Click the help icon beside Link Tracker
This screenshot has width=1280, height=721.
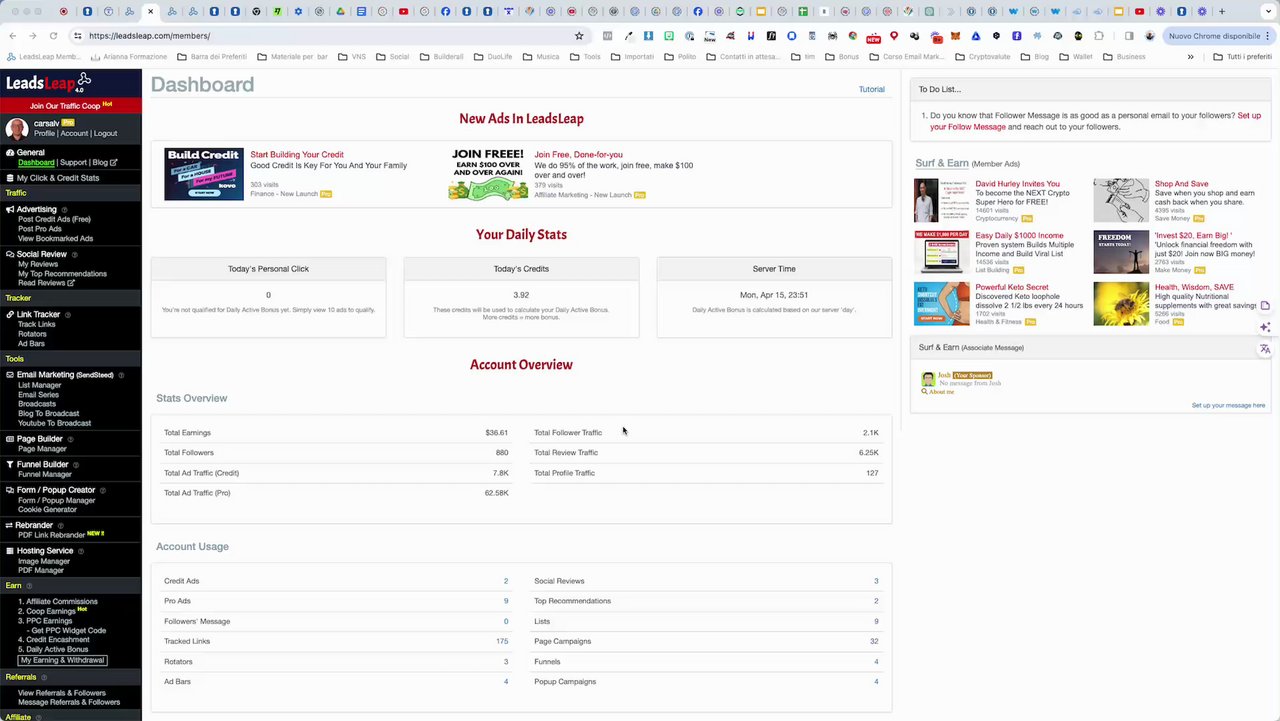tap(70, 315)
